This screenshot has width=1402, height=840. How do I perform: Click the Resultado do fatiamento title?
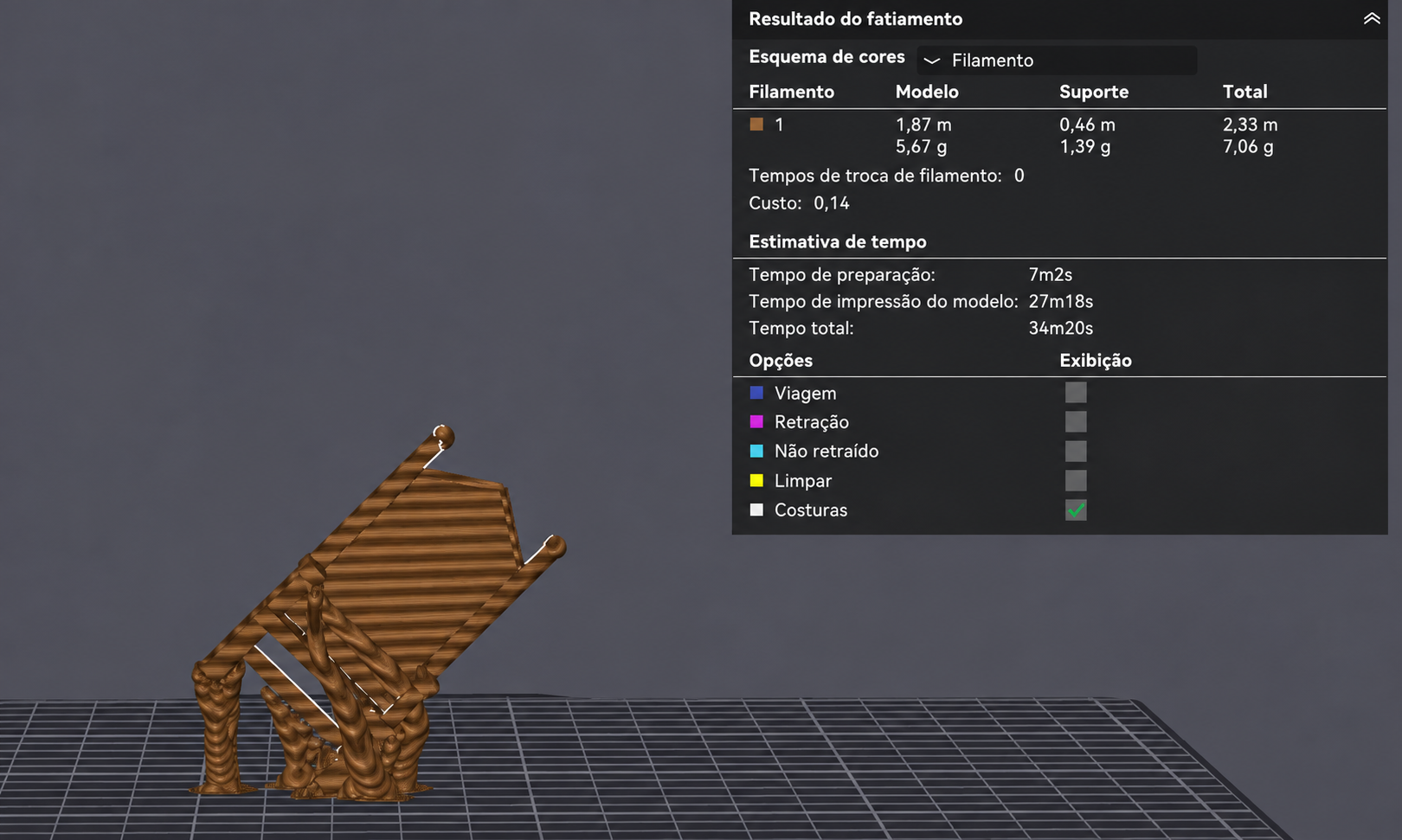(855, 19)
